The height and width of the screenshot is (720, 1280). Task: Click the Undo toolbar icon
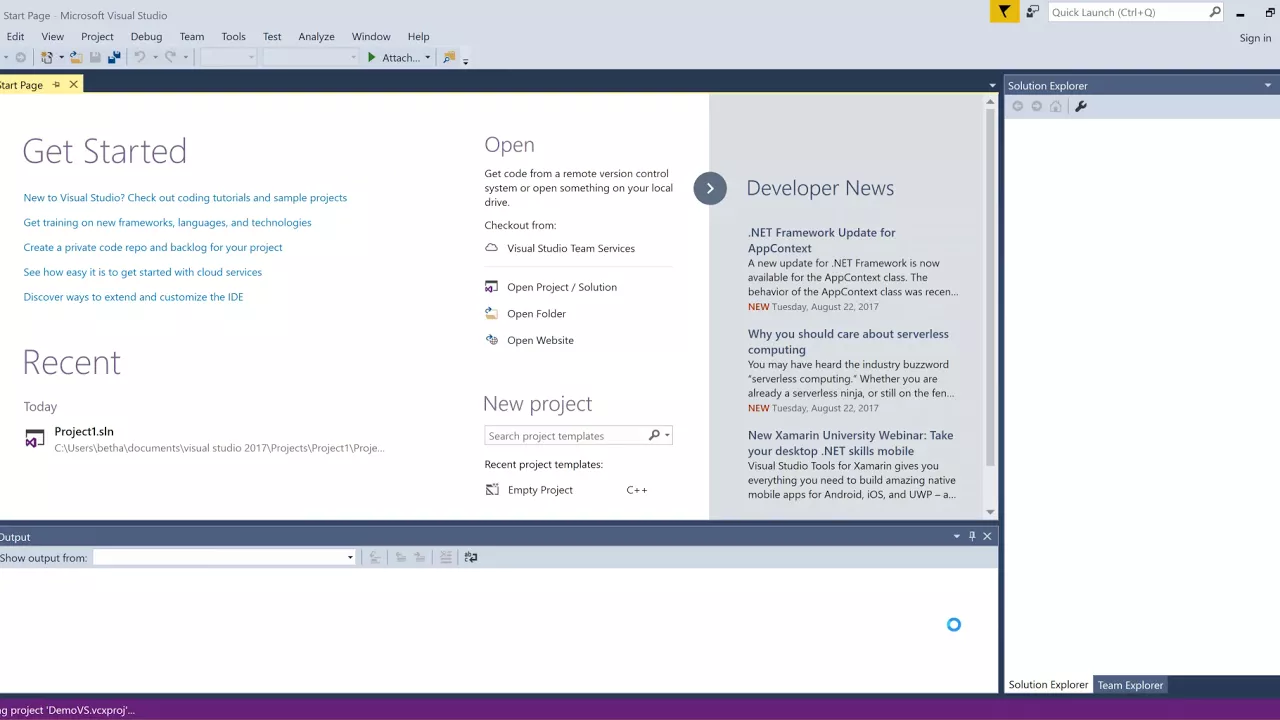pos(139,58)
